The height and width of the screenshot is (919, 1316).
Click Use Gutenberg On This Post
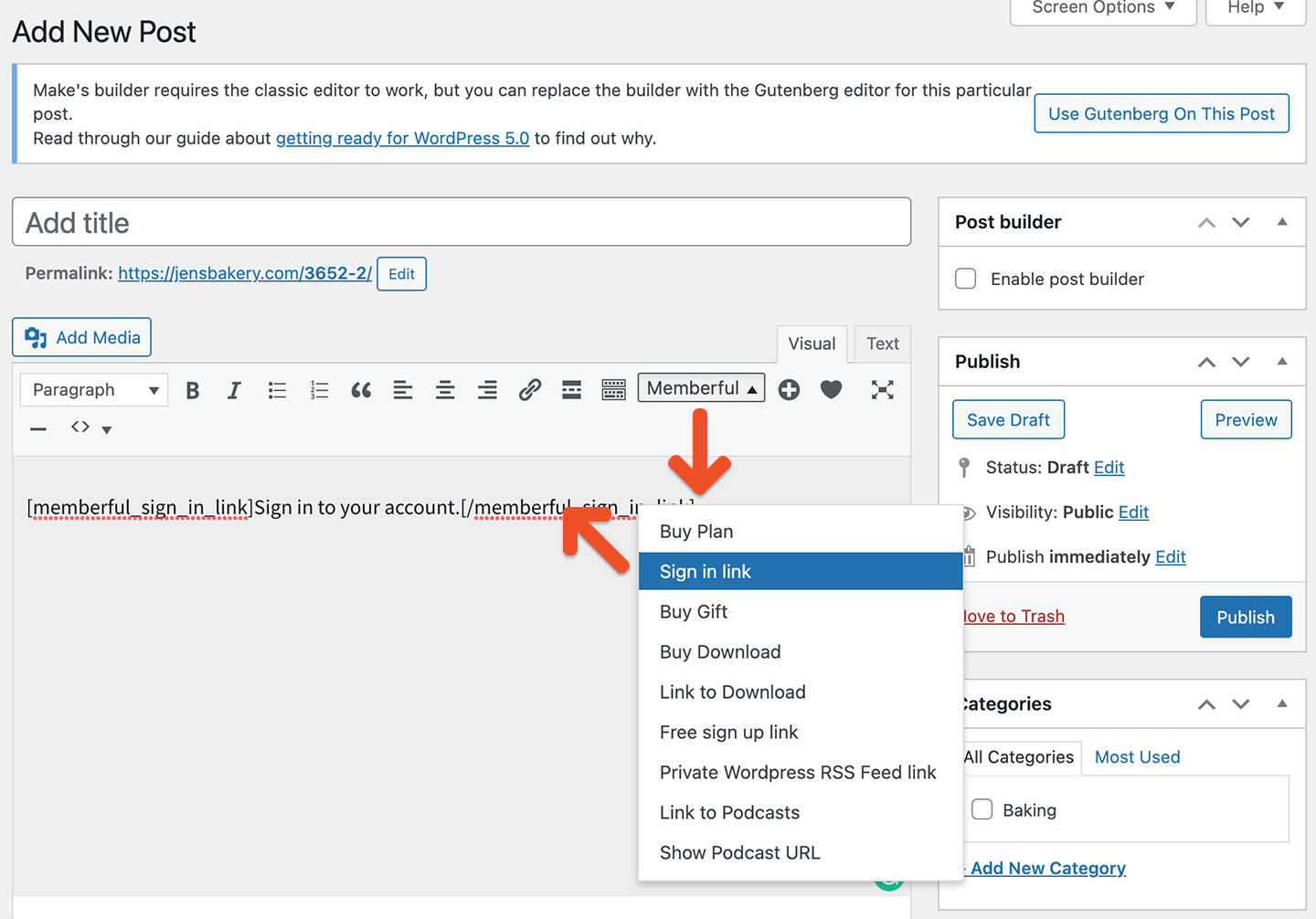click(x=1162, y=113)
